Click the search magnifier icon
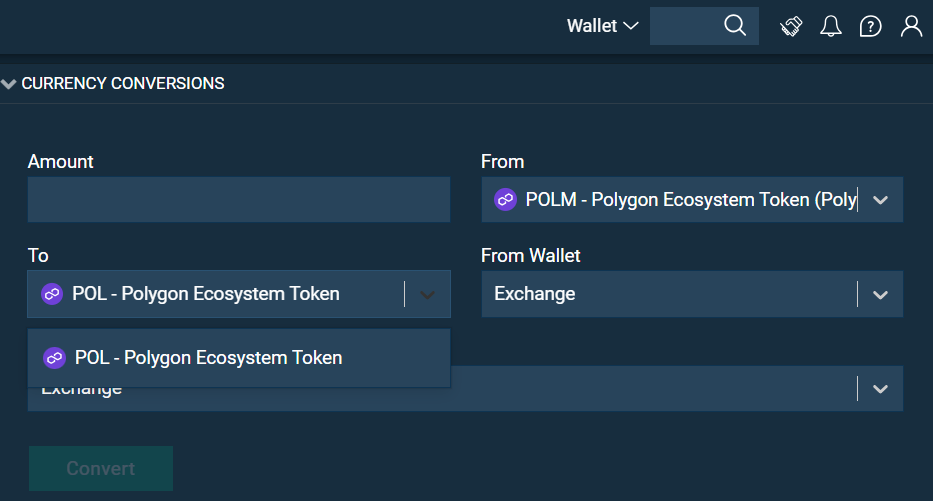The image size is (933, 501). pyautogui.click(x=735, y=26)
